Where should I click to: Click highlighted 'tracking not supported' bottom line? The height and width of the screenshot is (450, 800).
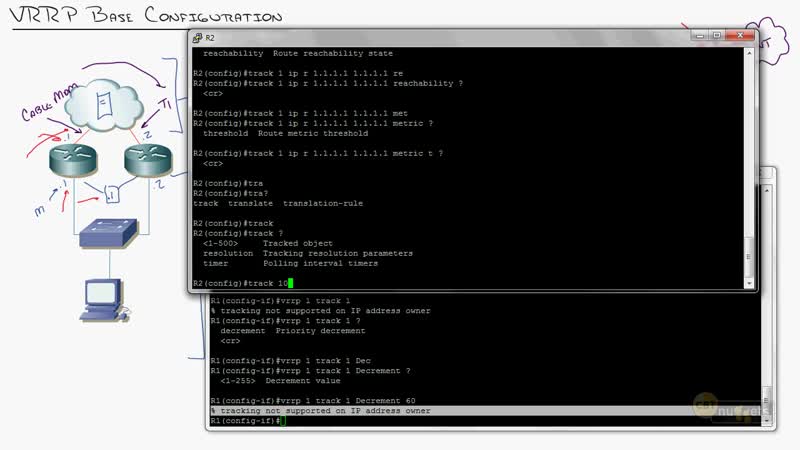point(320,411)
